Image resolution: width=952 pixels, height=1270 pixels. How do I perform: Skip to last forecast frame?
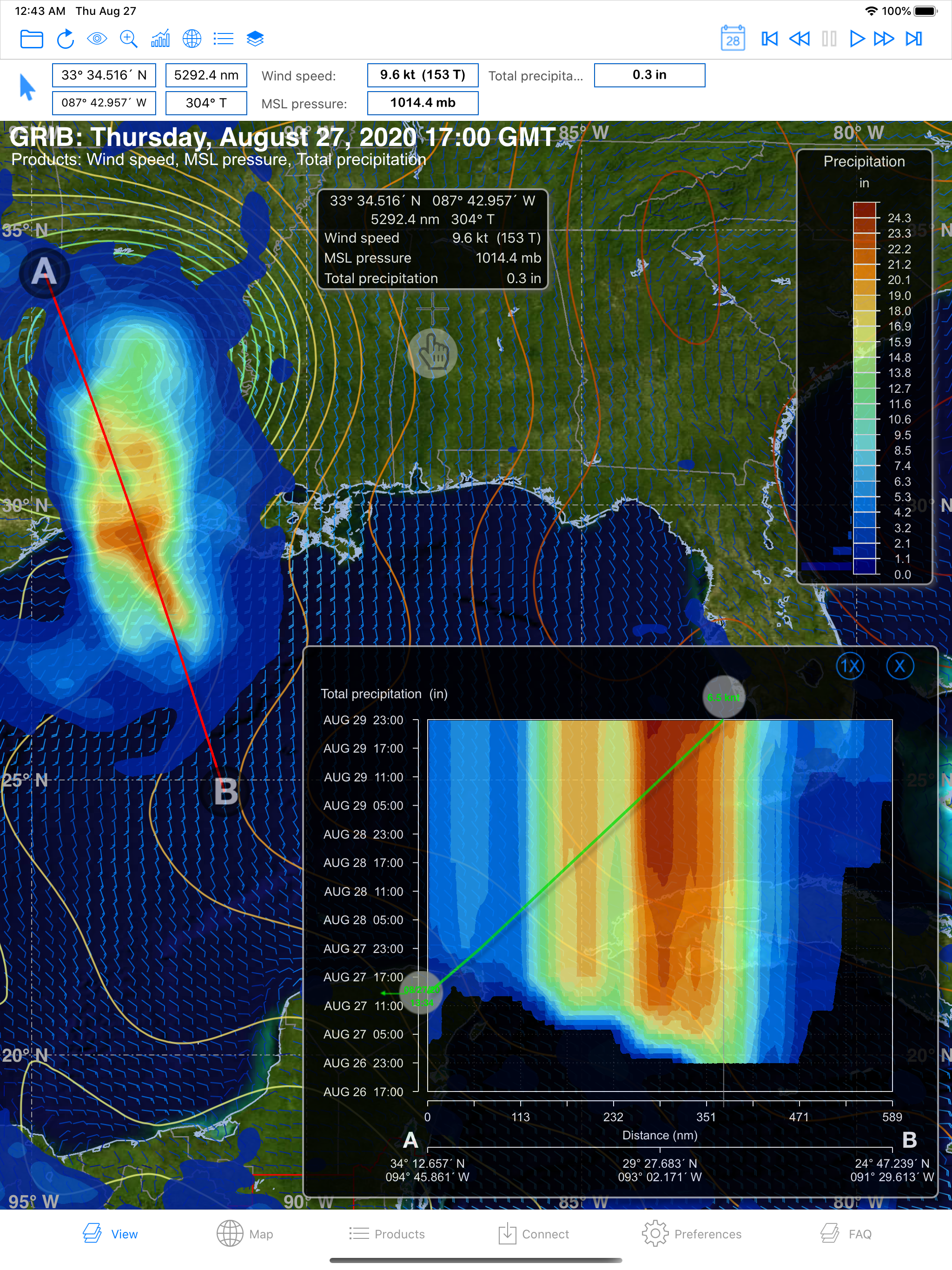914,39
